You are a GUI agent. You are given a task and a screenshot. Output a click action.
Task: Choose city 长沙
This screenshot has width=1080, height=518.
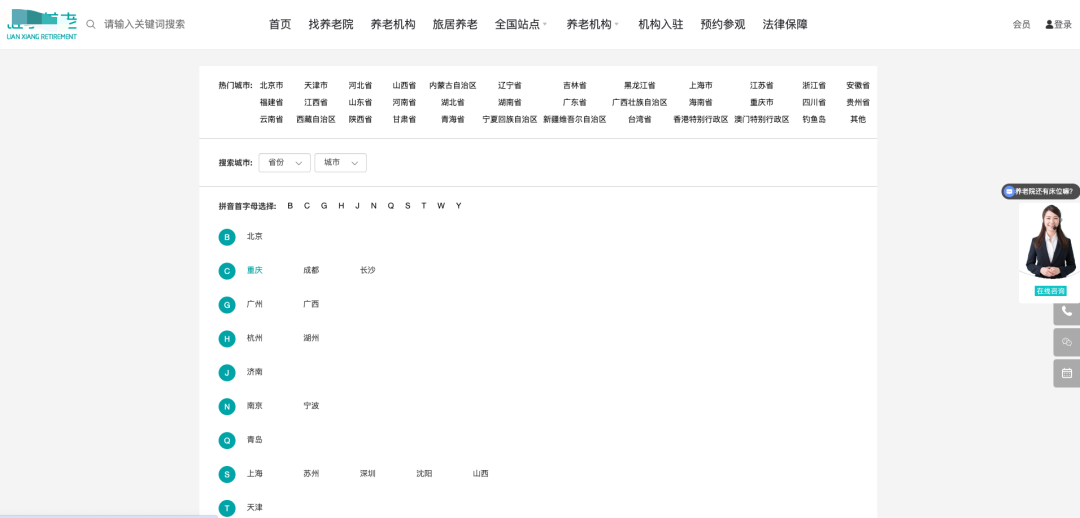coord(368,270)
